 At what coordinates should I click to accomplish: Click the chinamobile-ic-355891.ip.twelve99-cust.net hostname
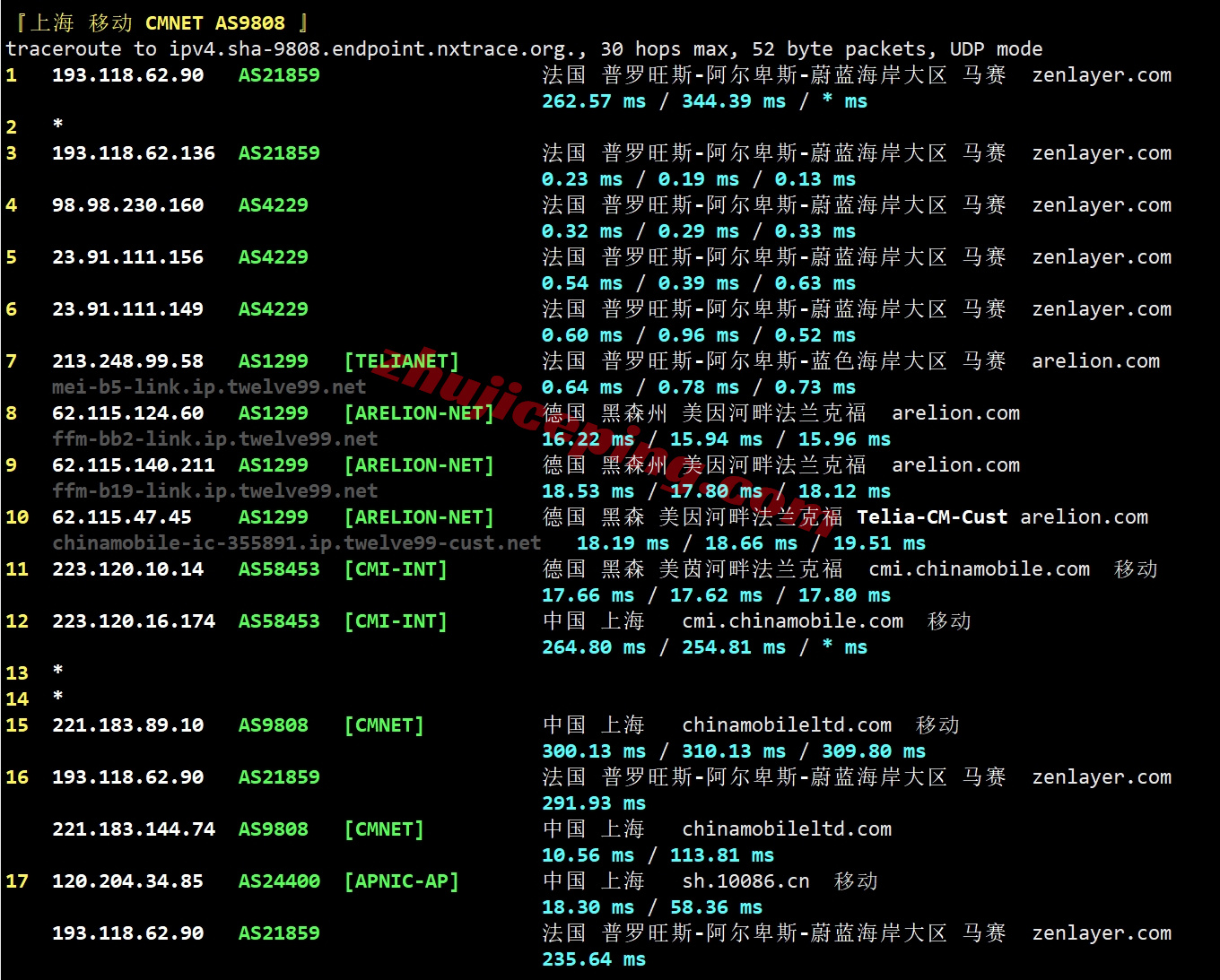[296, 543]
